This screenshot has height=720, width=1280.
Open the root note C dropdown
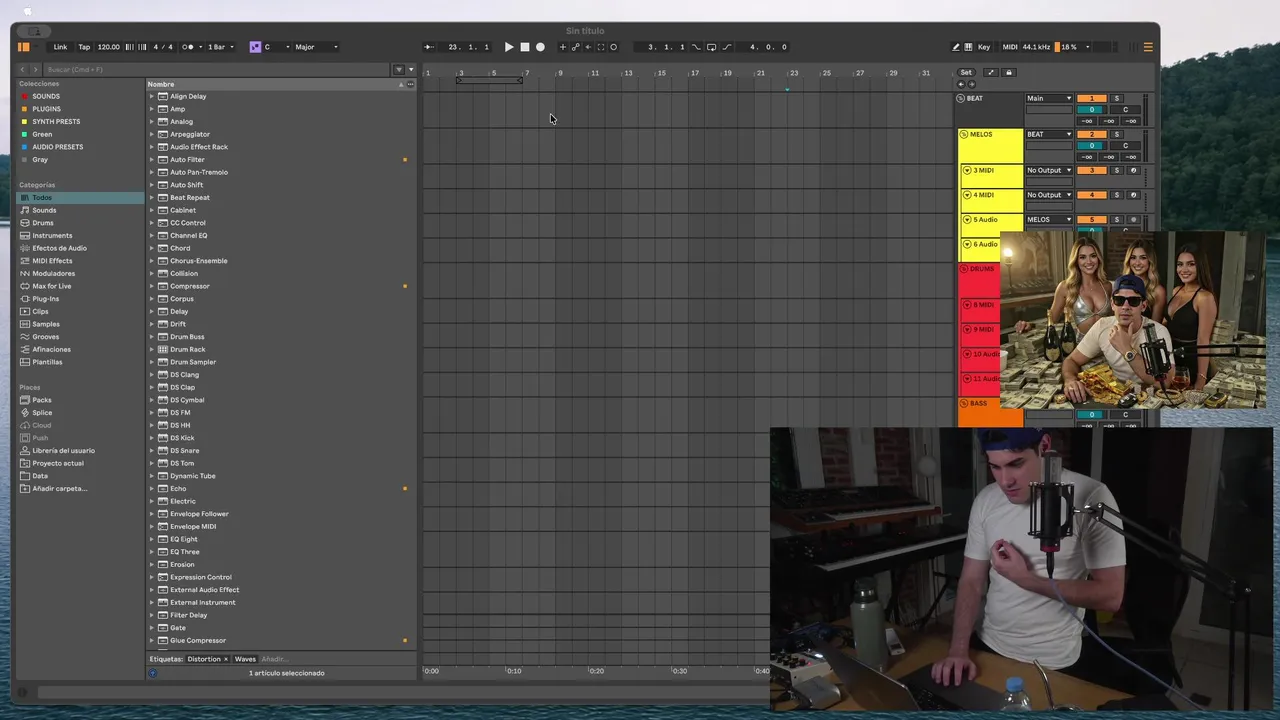tap(277, 47)
